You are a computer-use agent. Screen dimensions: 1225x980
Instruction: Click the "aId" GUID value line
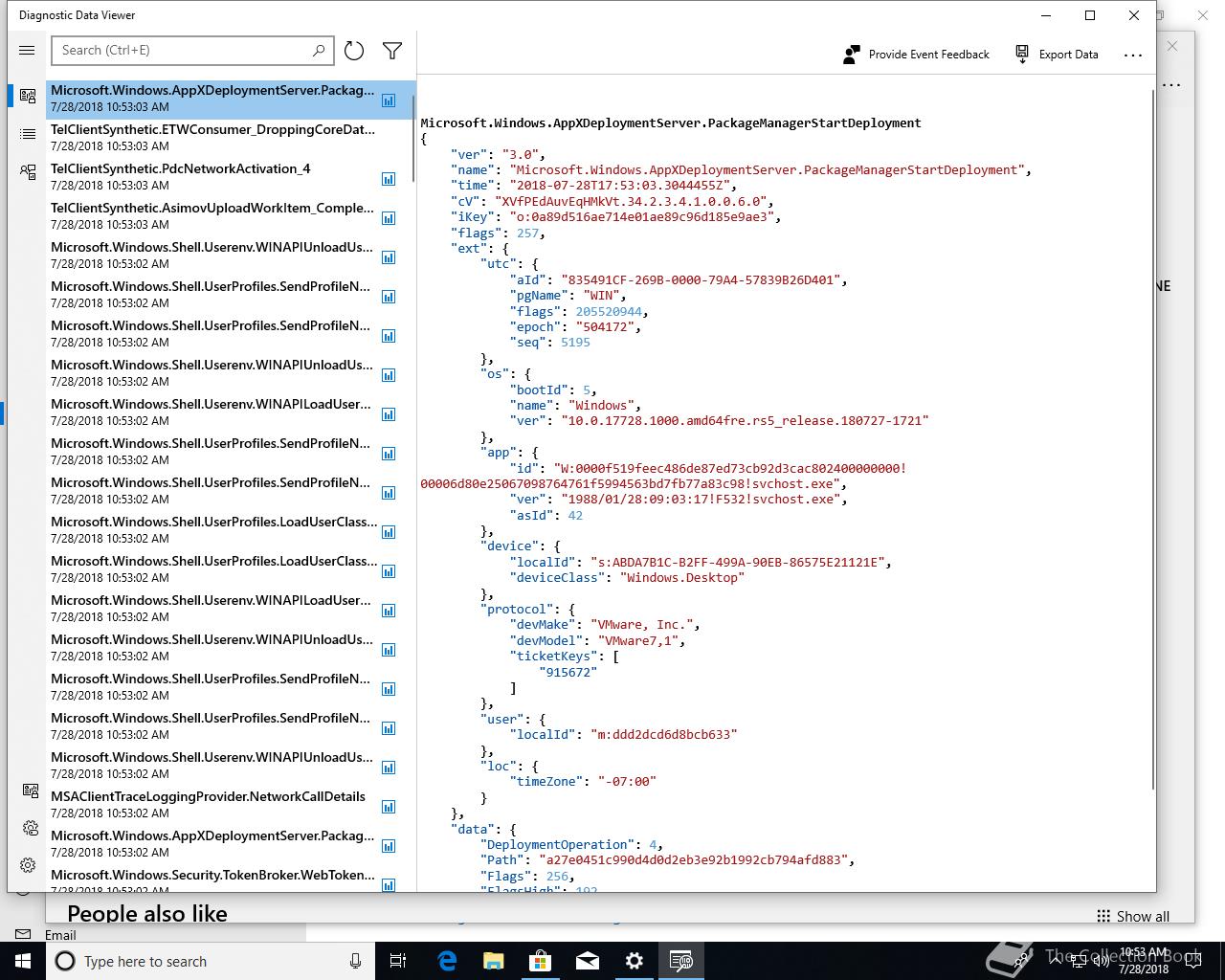click(679, 279)
